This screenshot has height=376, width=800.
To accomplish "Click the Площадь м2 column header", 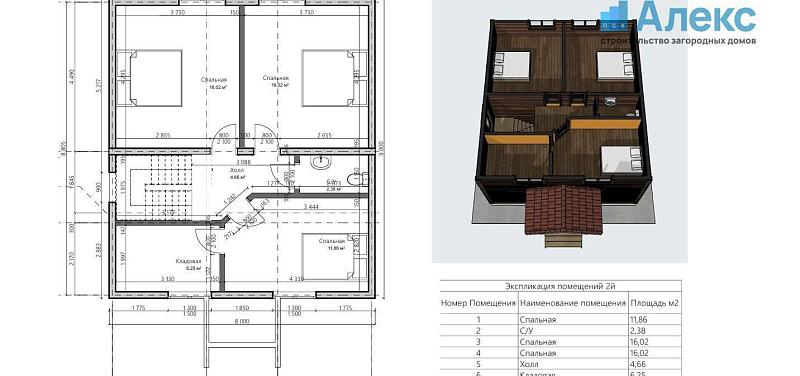I will pyautogui.click(x=655, y=303).
